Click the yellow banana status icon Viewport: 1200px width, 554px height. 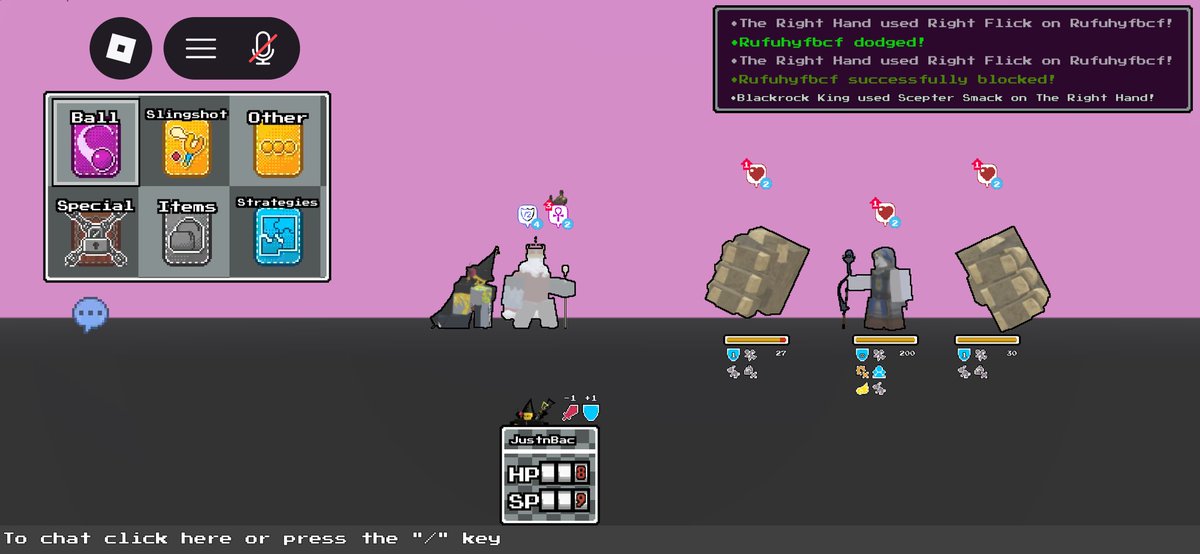coord(862,388)
